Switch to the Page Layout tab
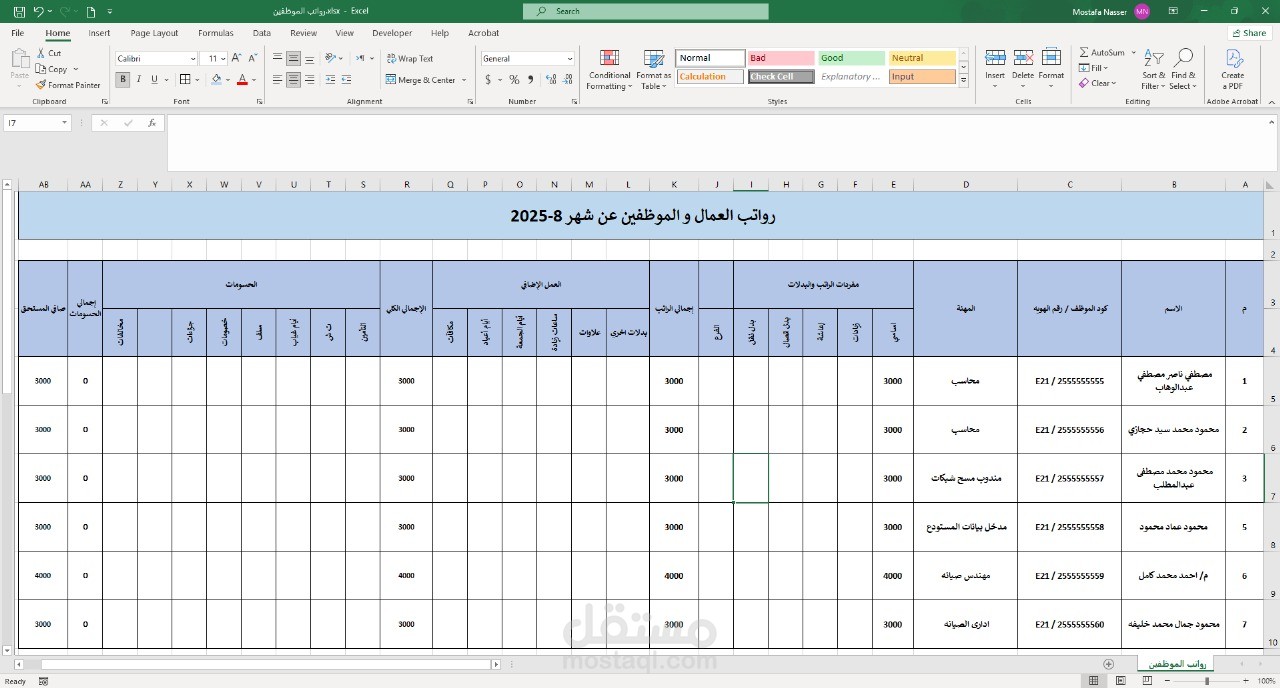Screen dimensions: 1280x688 pos(154,33)
